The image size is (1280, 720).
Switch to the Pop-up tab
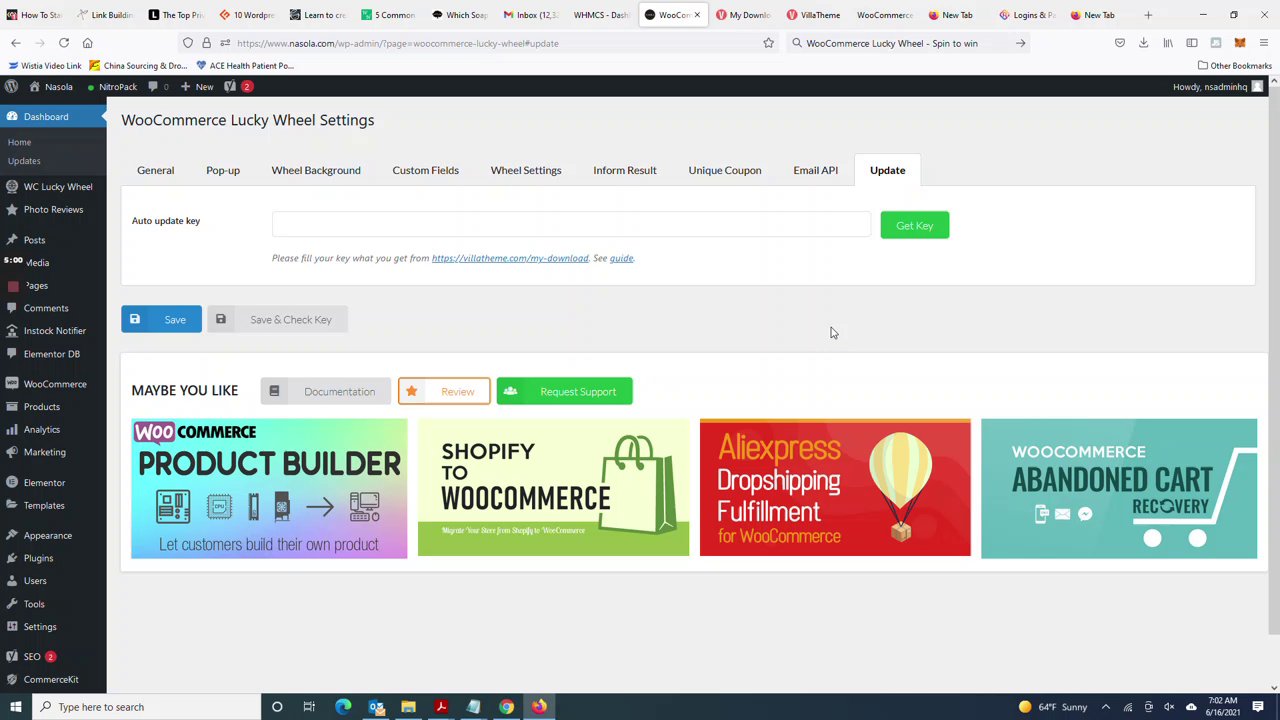click(223, 170)
